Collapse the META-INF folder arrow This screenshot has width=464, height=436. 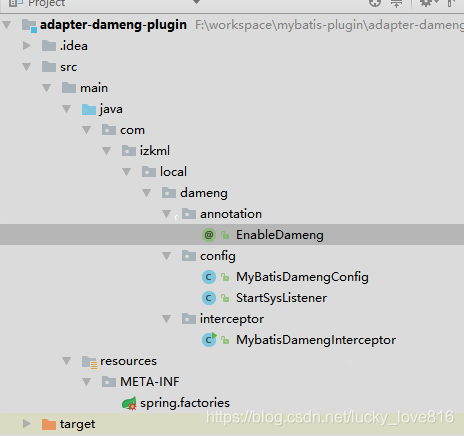tap(86, 382)
